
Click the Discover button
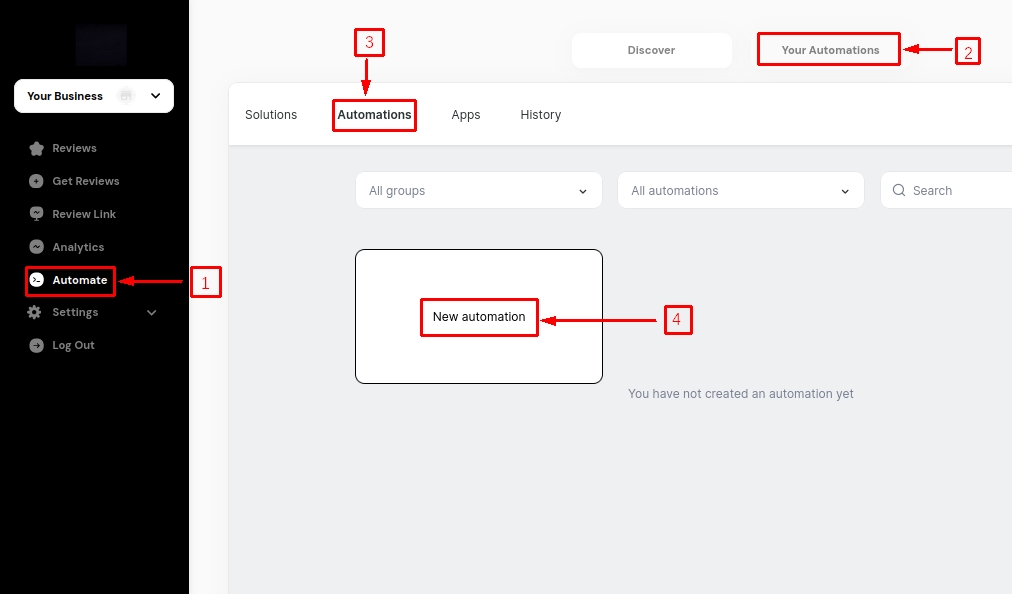[651, 50]
